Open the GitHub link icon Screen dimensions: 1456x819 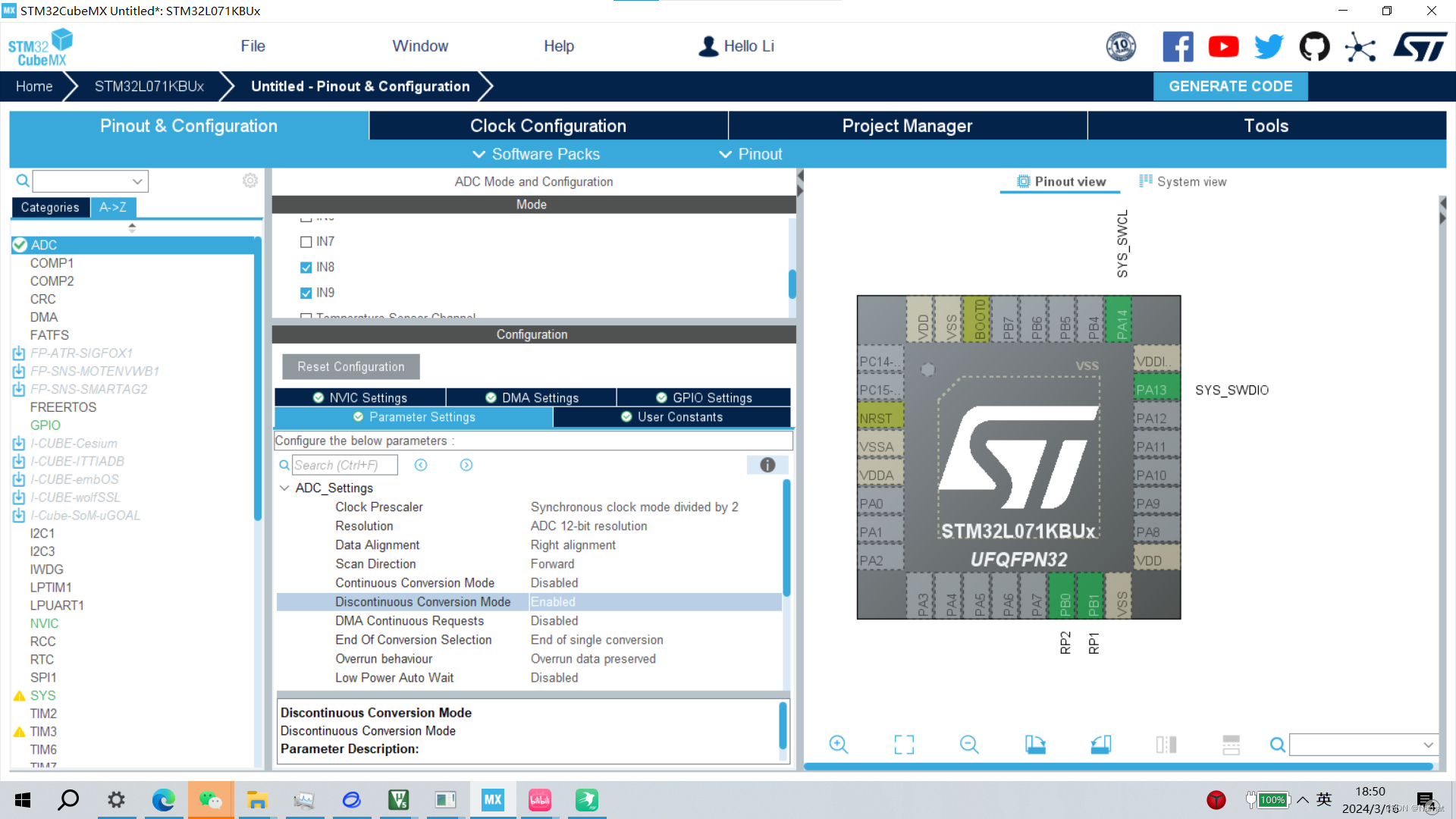[x=1314, y=47]
